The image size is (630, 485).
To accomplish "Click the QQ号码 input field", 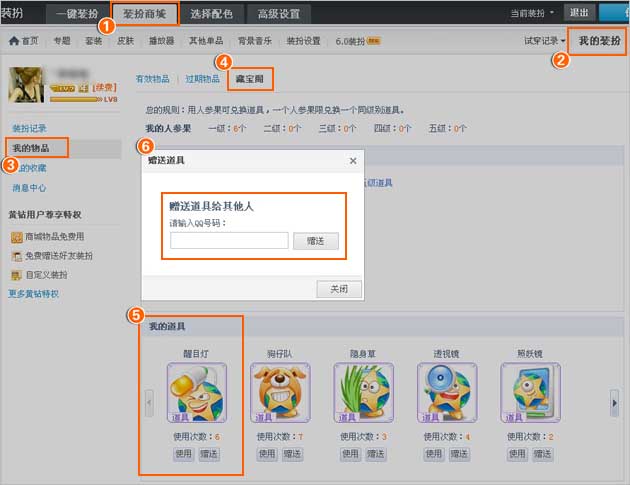I will 229,241.
